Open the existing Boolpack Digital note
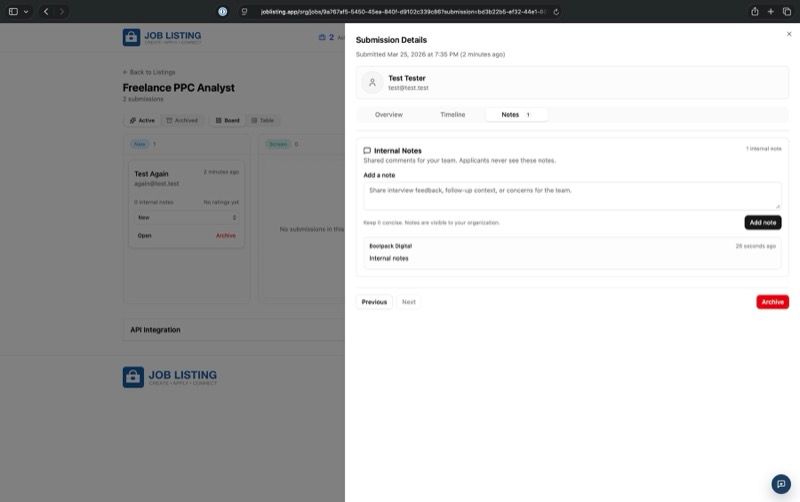This screenshot has width=800, height=502. pos(572,253)
